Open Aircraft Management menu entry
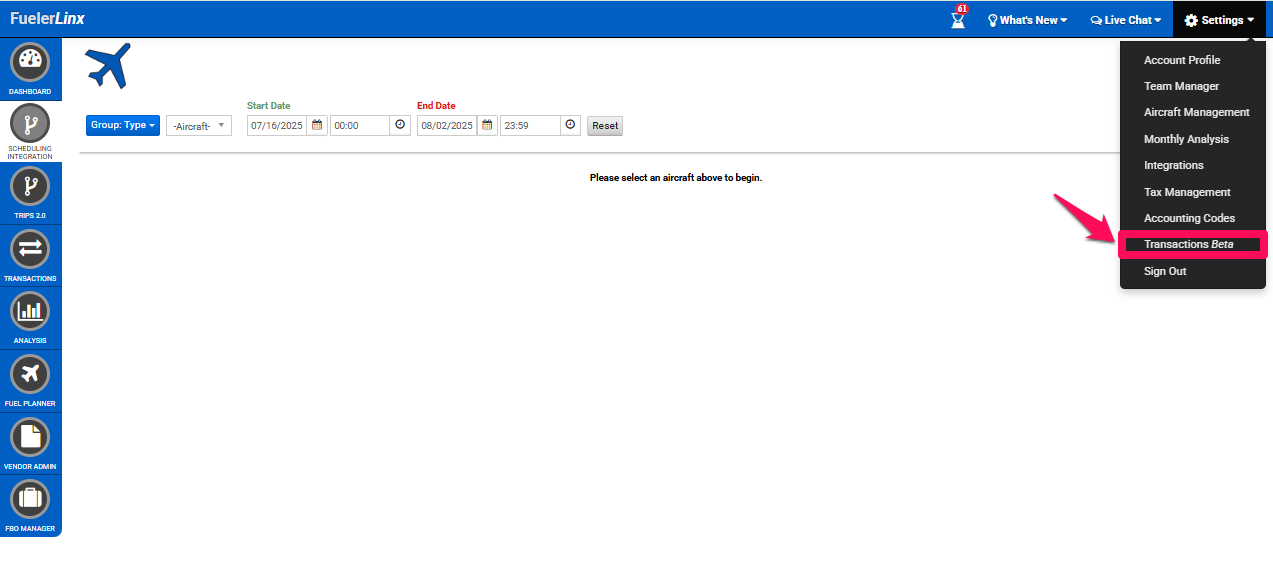 coord(1197,112)
